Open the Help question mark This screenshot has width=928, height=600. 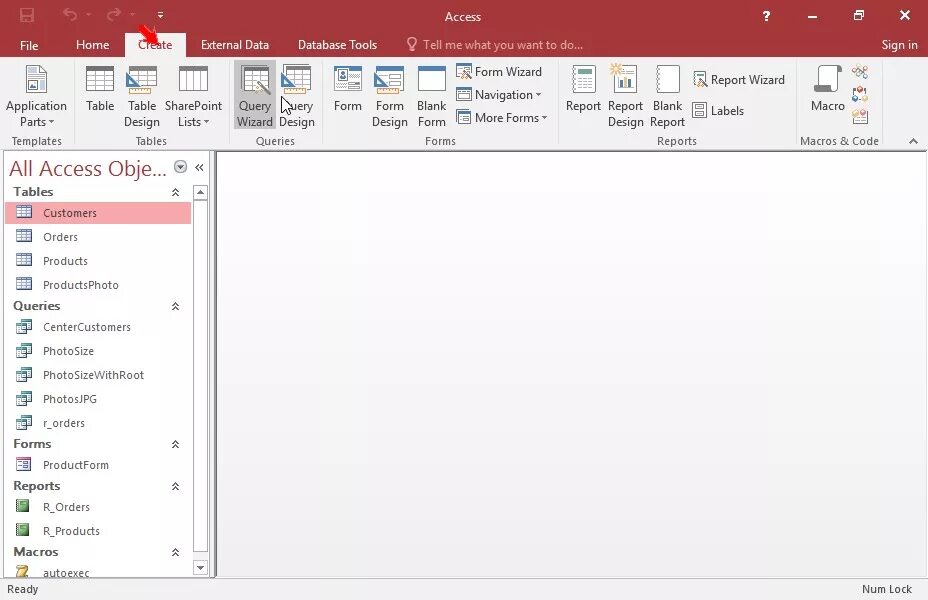[x=766, y=16]
